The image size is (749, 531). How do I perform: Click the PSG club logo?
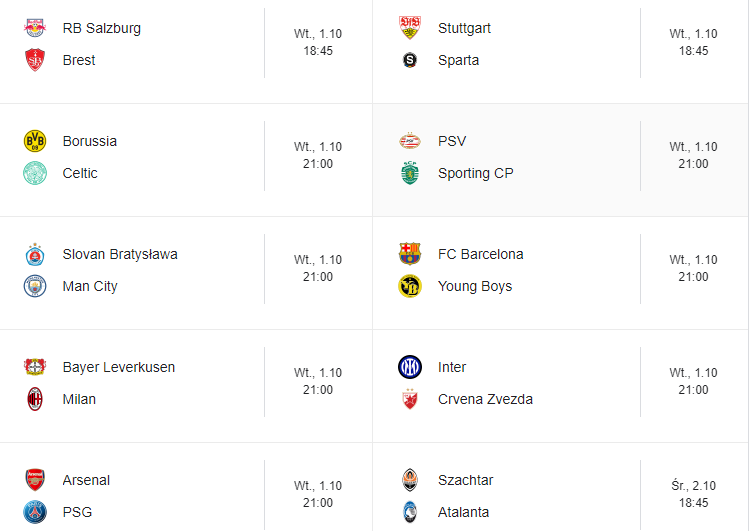coord(35,512)
